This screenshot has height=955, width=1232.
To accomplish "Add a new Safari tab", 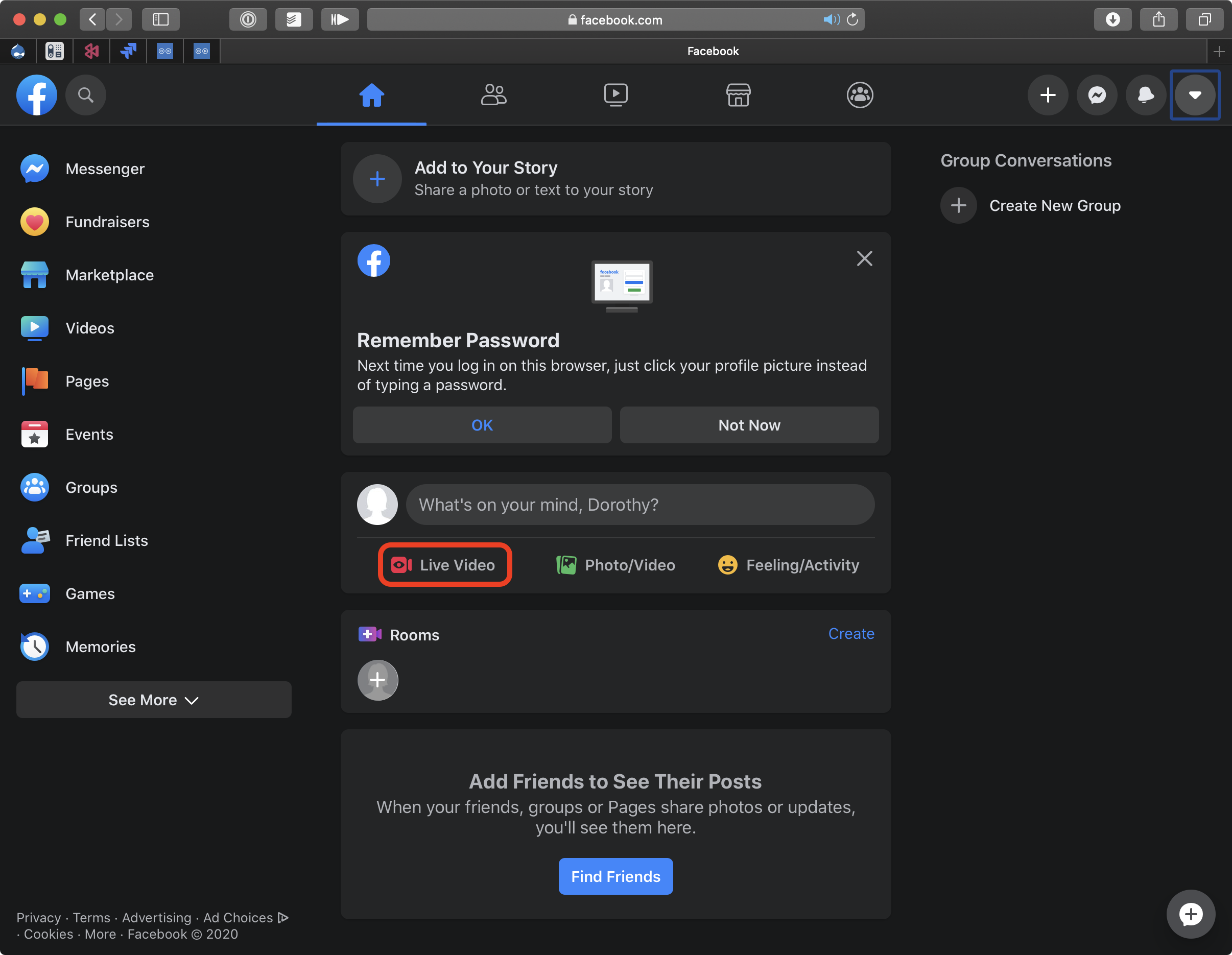I will (x=1219, y=52).
